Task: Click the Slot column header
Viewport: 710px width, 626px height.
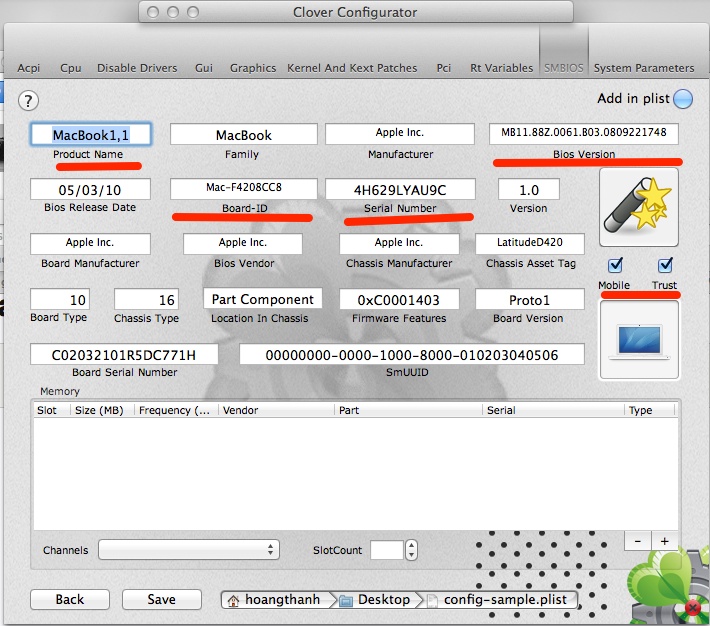Action: (x=52, y=410)
